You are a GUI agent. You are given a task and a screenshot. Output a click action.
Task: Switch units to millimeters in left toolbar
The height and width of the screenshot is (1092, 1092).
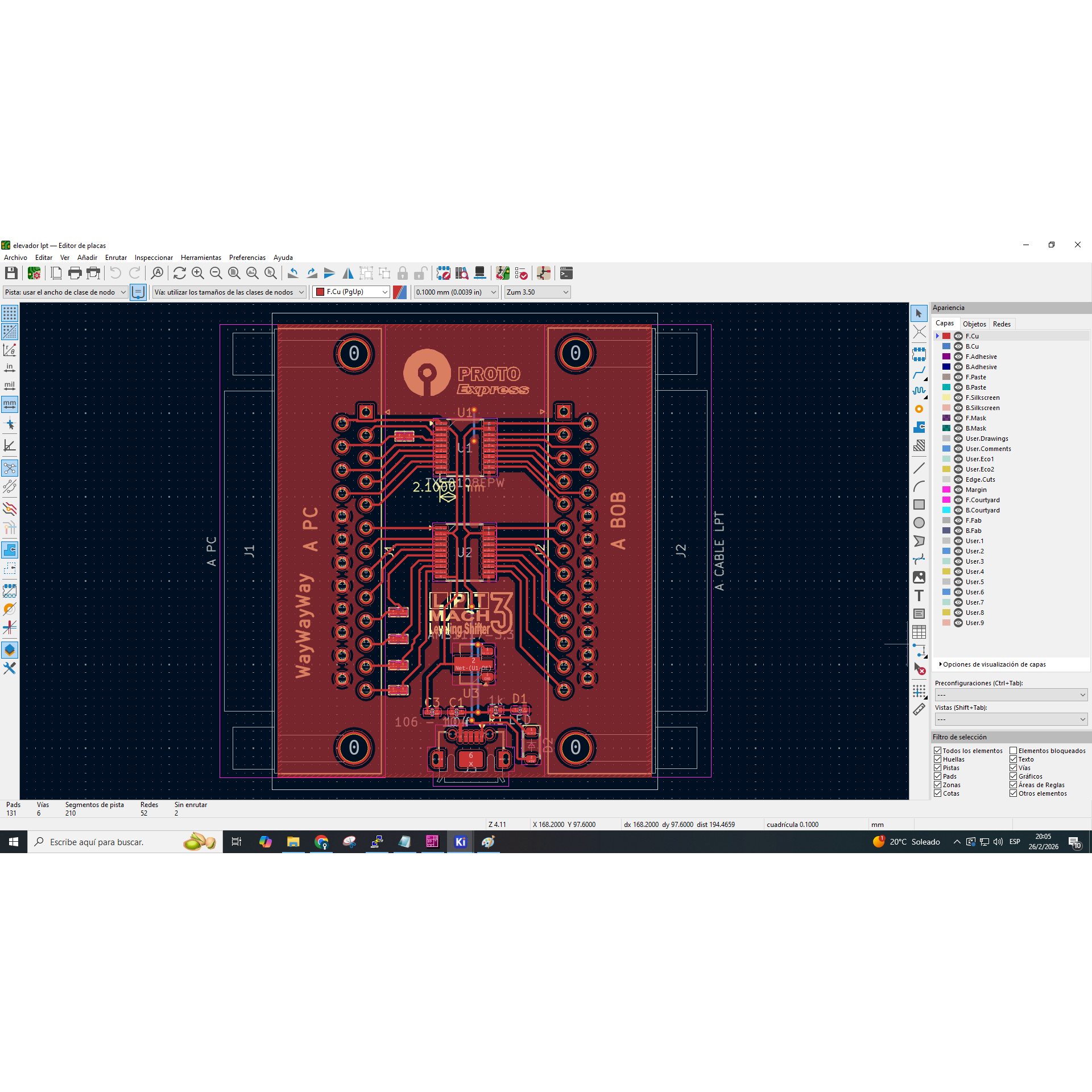pyautogui.click(x=10, y=404)
